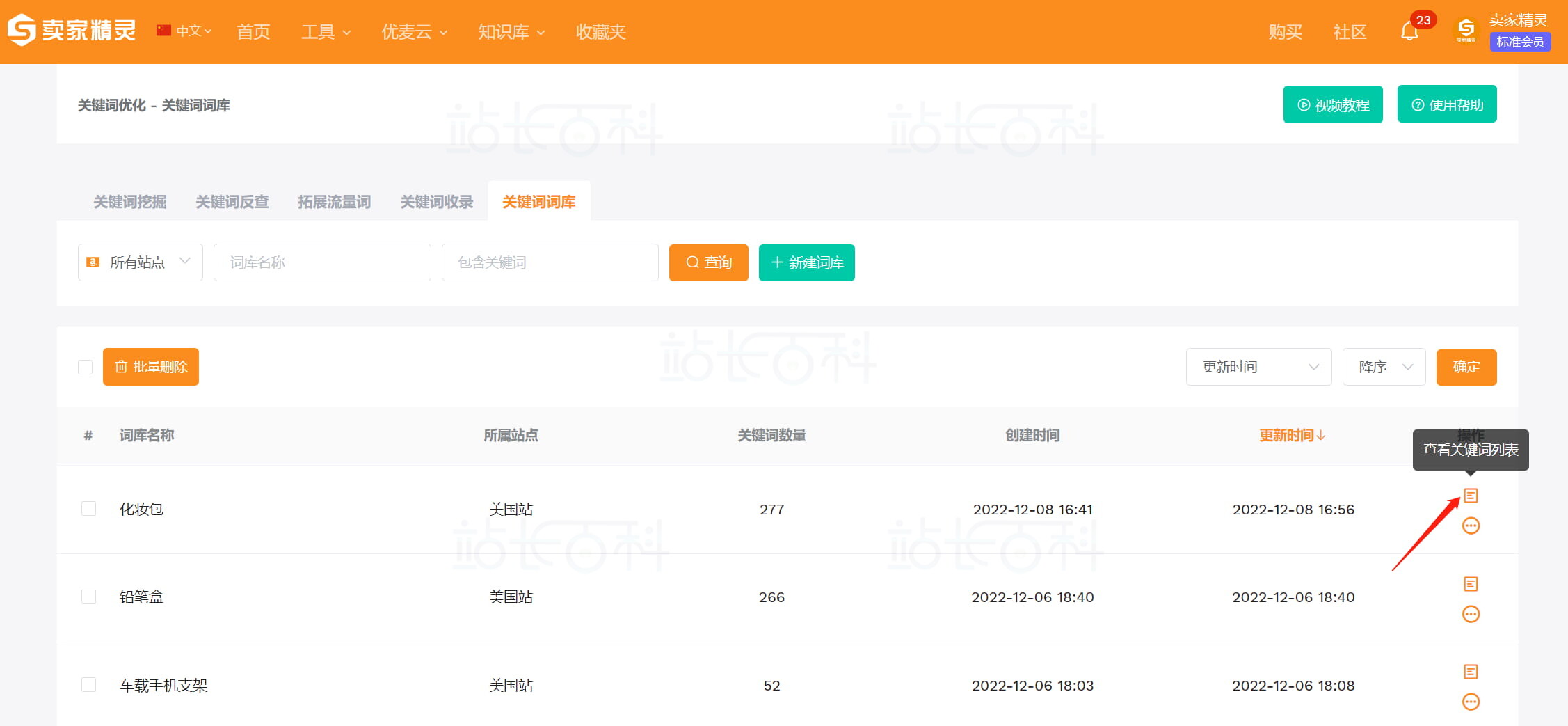Screen dimensions: 1568x726
Task: Click the 新建词库 button
Action: coord(806,262)
